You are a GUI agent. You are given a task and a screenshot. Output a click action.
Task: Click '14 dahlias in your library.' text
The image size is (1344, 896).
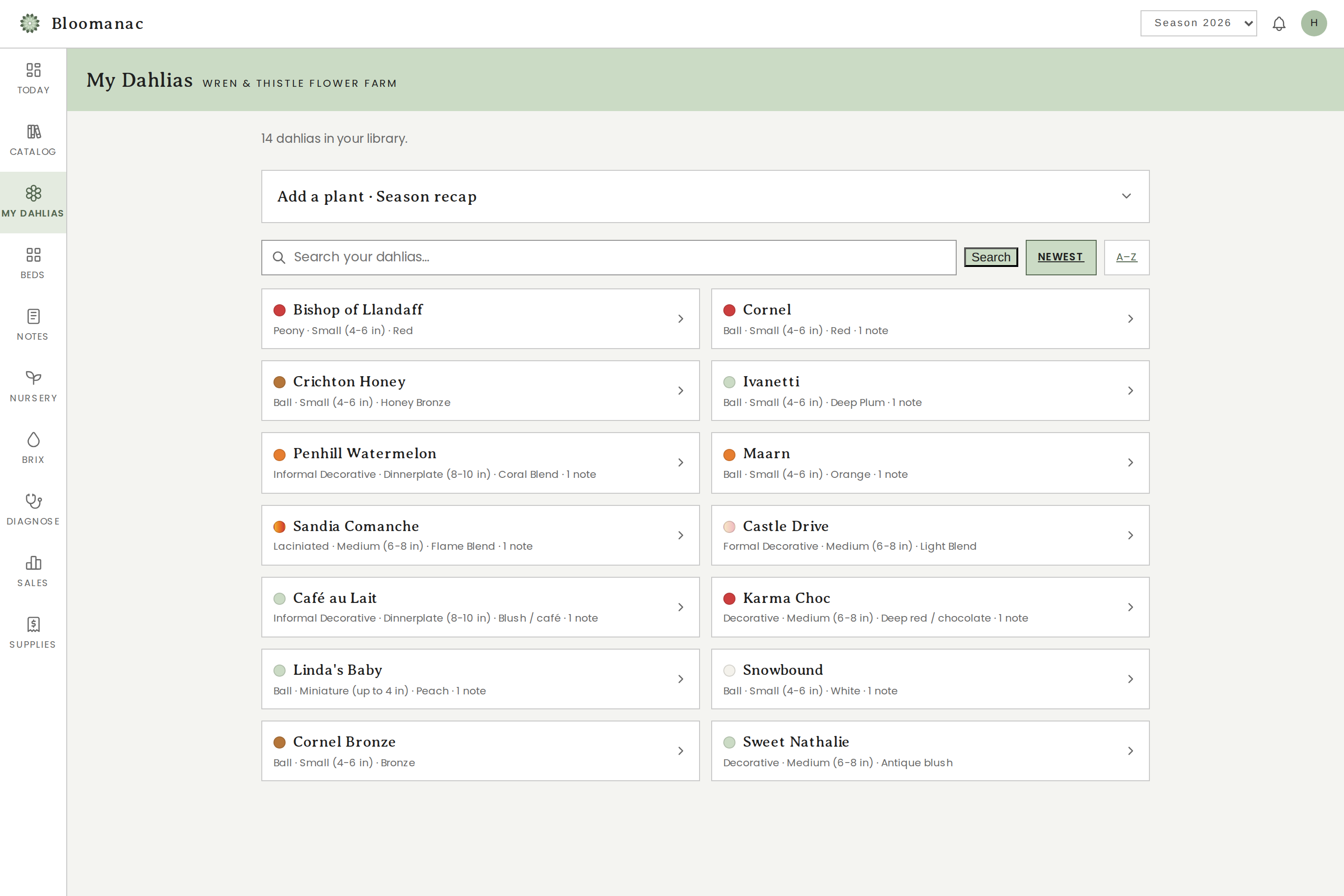(x=334, y=139)
